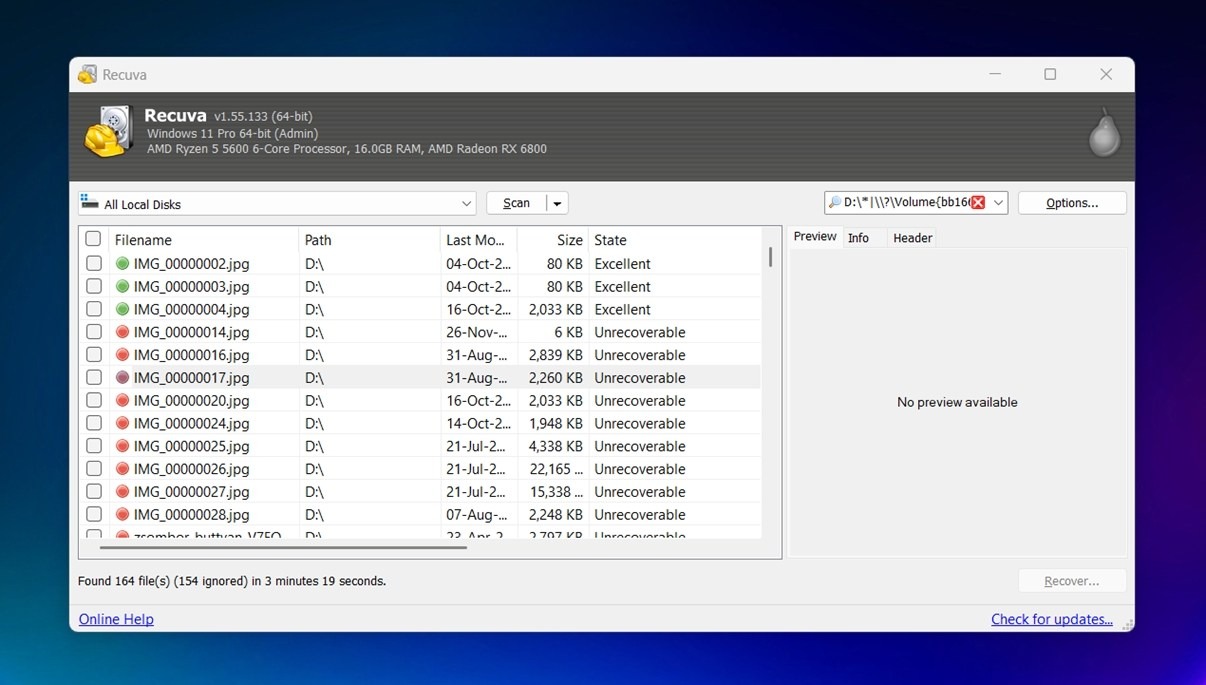Image resolution: width=1206 pixels, height=685 pixels.
Task: Click Unrecoverable state of IMG_00000014.jpg
Action: coord(640,332)
